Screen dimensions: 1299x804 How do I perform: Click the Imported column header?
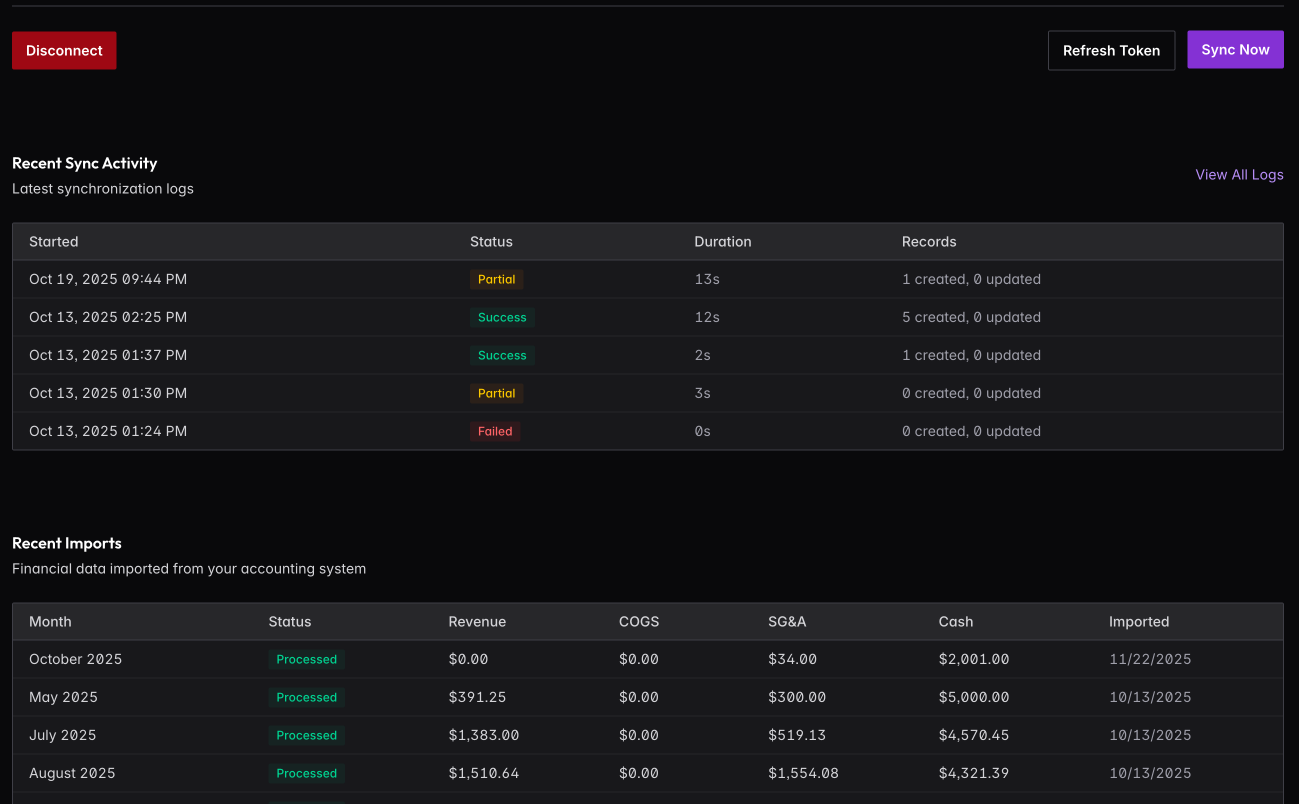click(x=1138, y=622)
